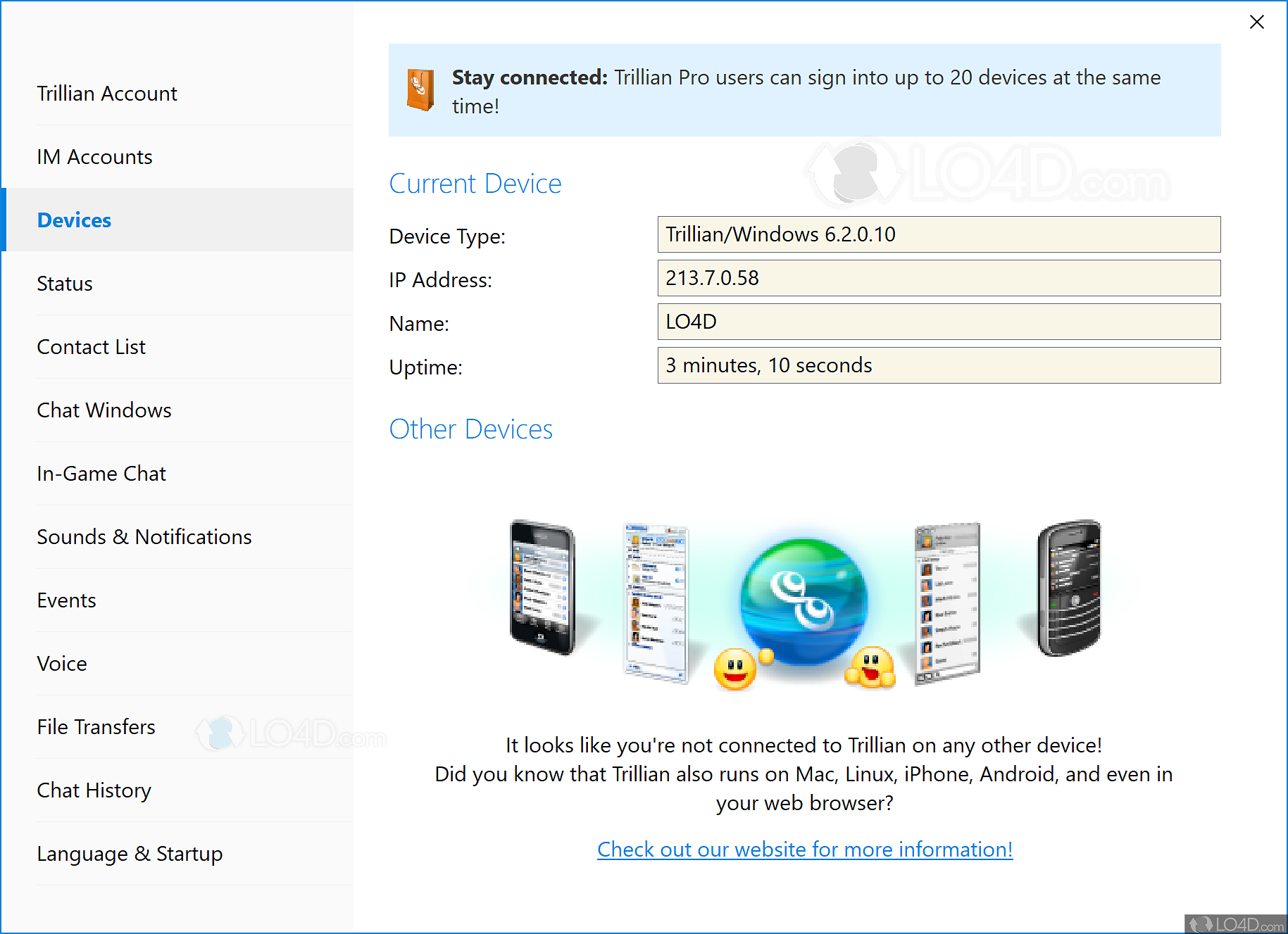Open In-Game Chat options

[x=177, y=474]
